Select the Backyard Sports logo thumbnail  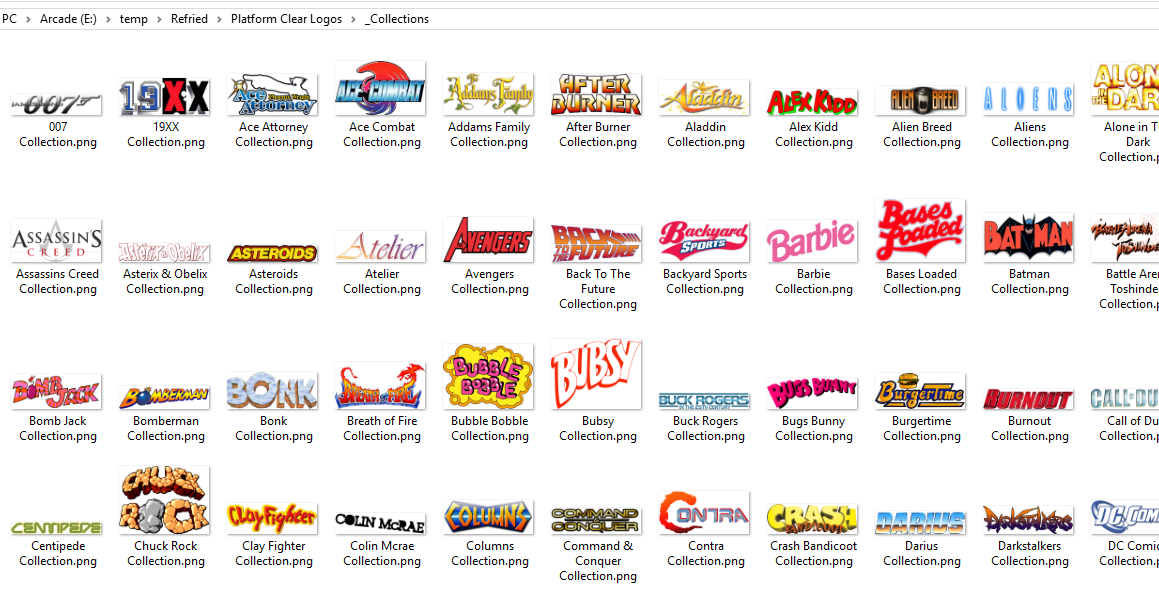click(x=704, y=241)
